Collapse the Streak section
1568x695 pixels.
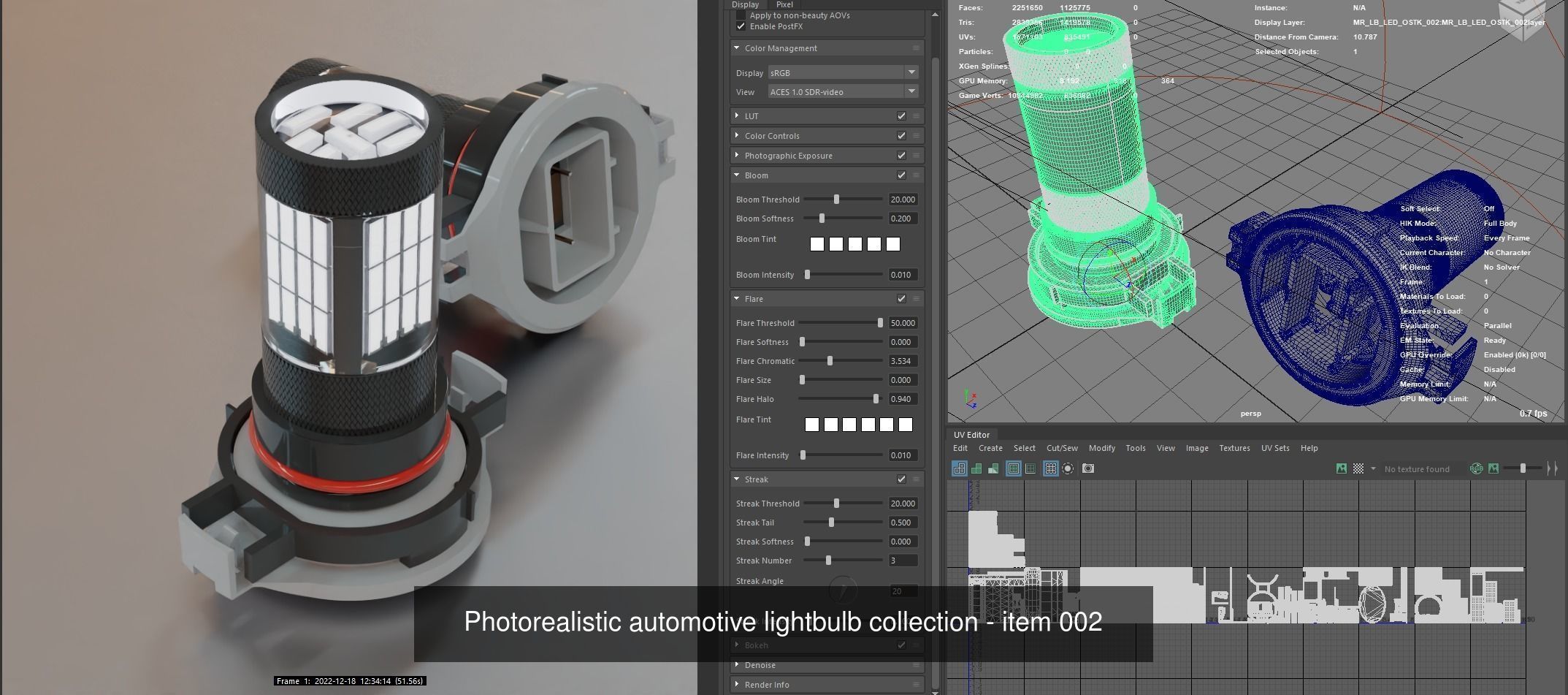pos(736,479)
